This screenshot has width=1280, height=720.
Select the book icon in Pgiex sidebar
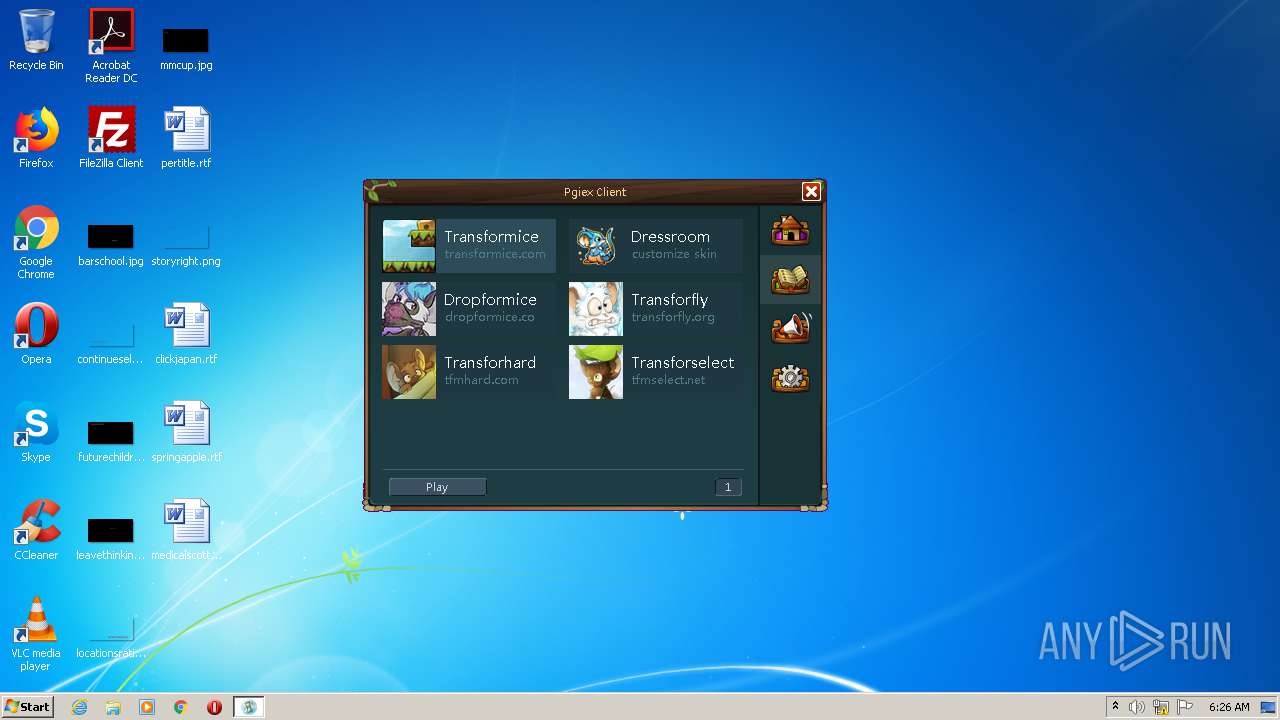(x=790, y=279)
